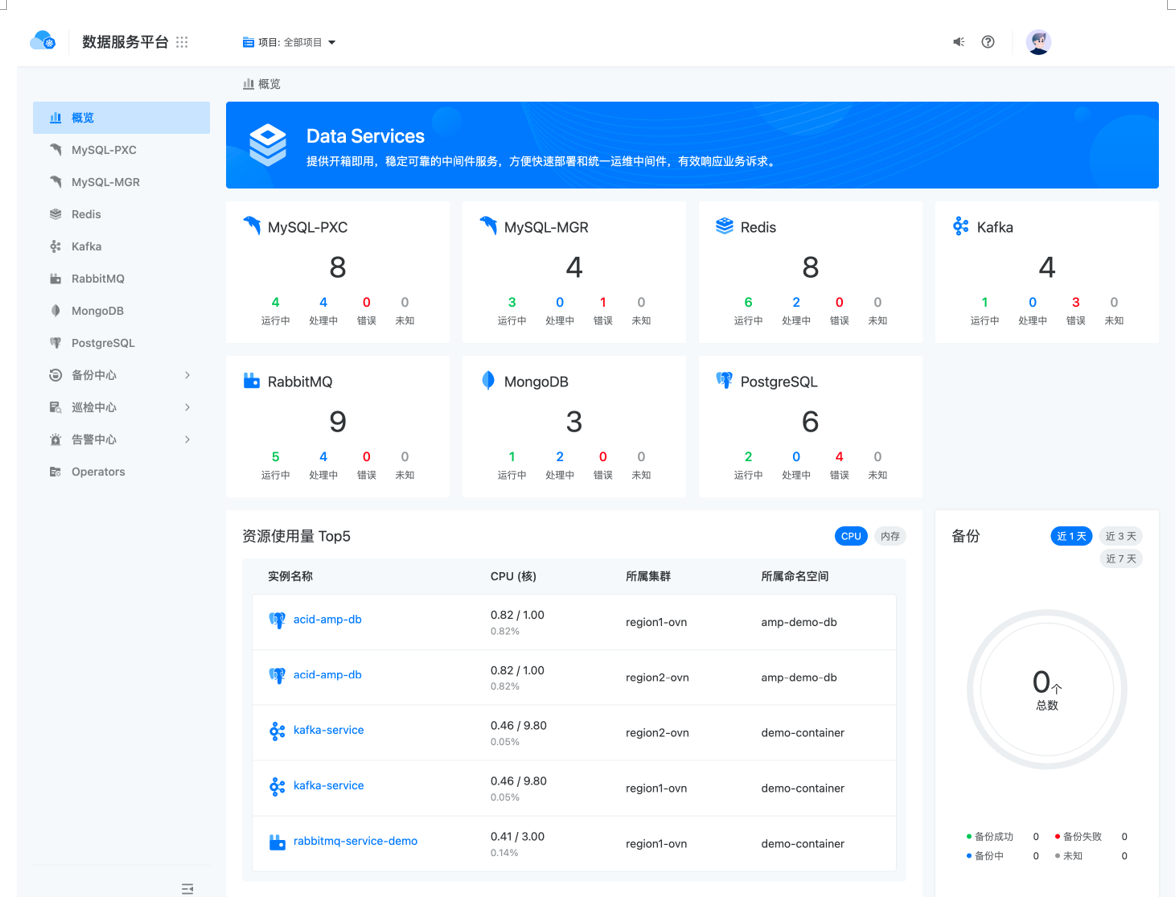Open the 项目: 全部项目 dropdown
The width and height of the screenshot is (1176, 897).
(289, 42)
